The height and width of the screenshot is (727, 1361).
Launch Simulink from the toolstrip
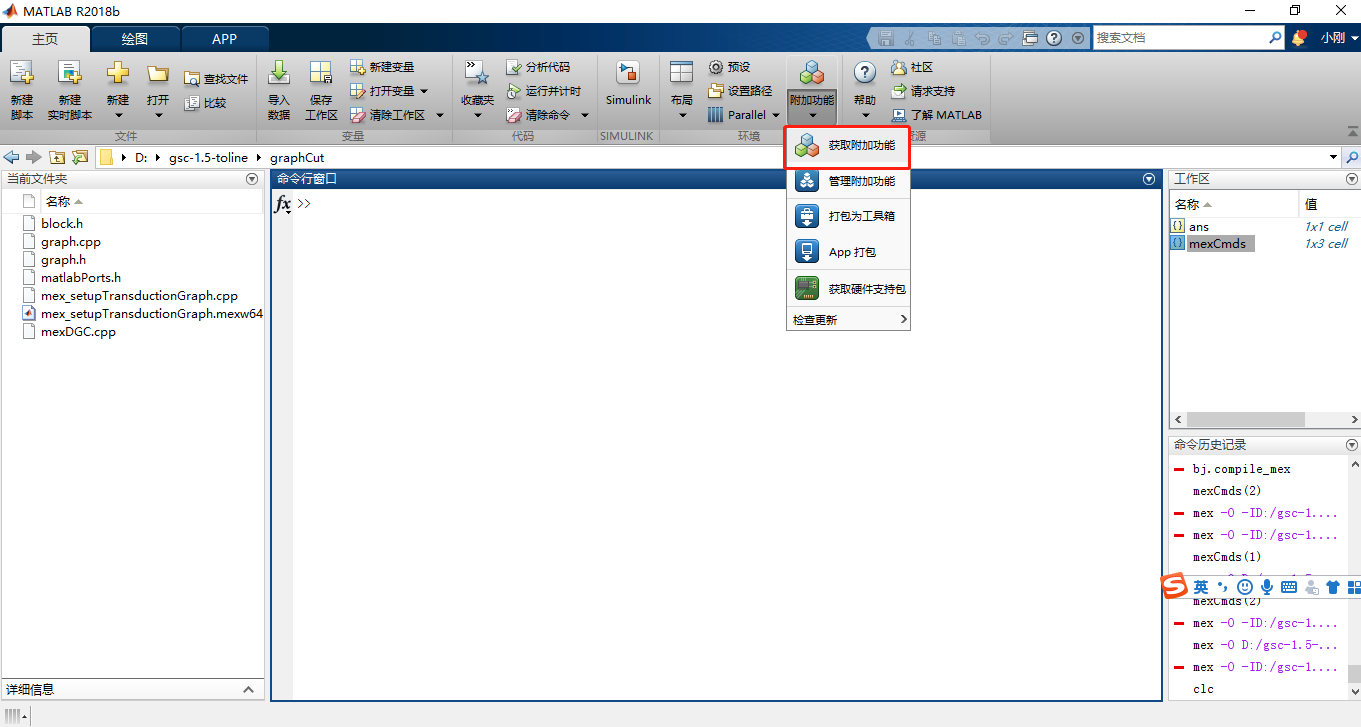[x=628, y=84]
